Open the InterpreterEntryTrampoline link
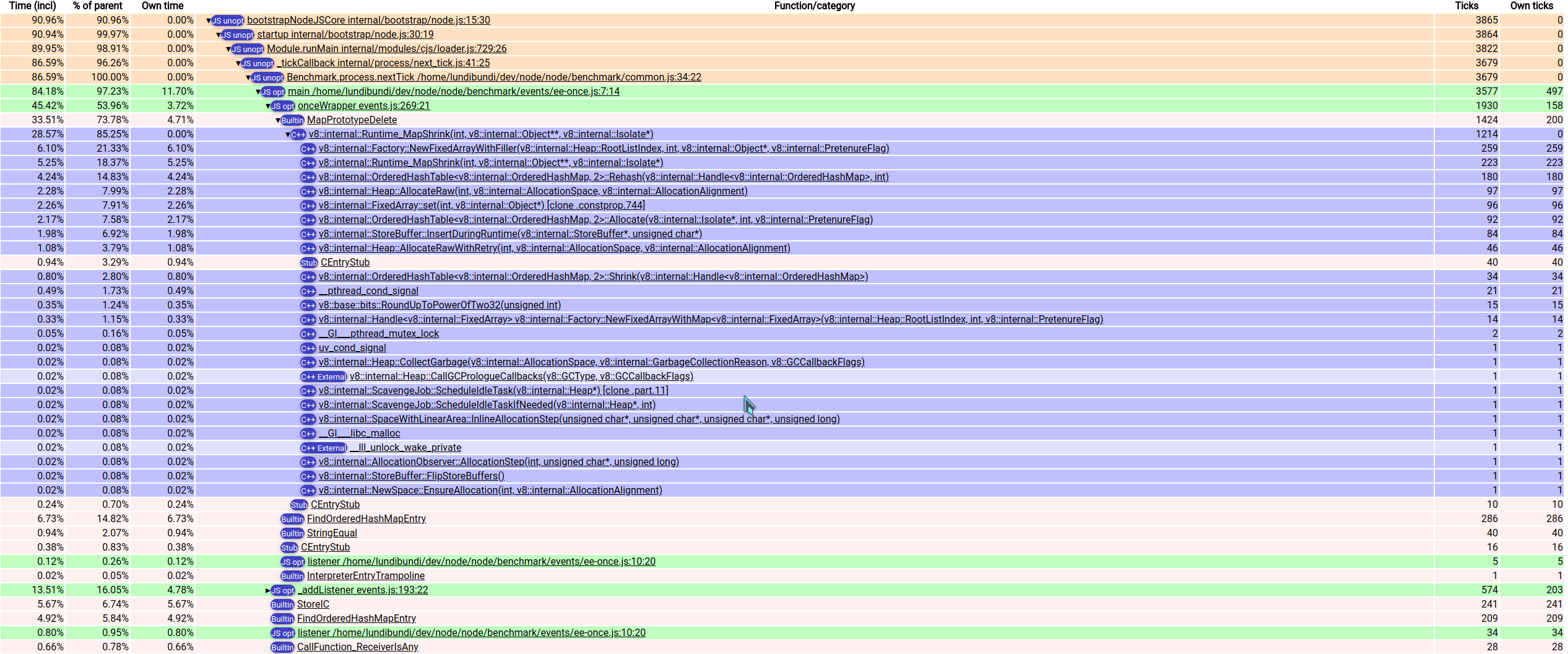The image size is (1568, 654). pyautogui.click(x=365, y=576)
